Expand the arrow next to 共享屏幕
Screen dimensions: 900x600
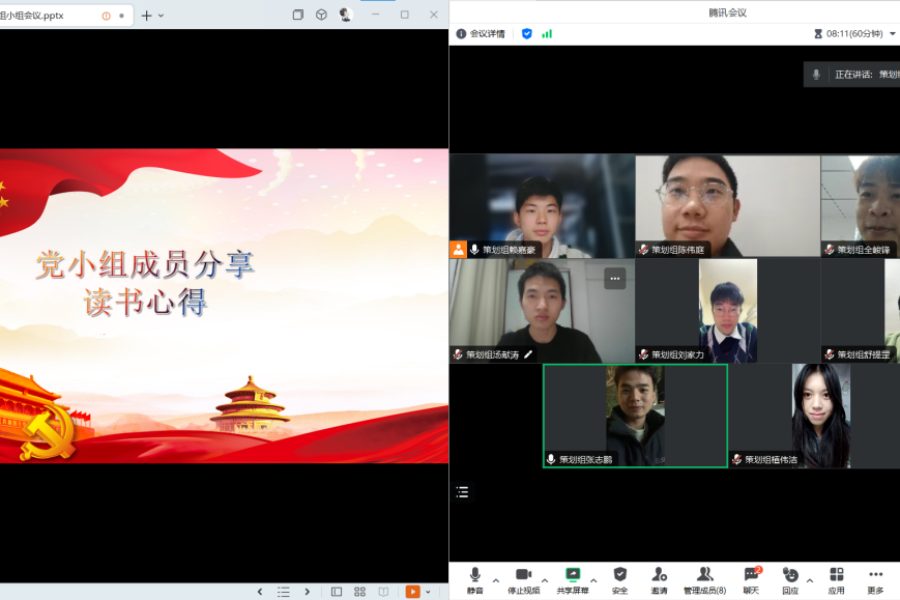(594, 580)
